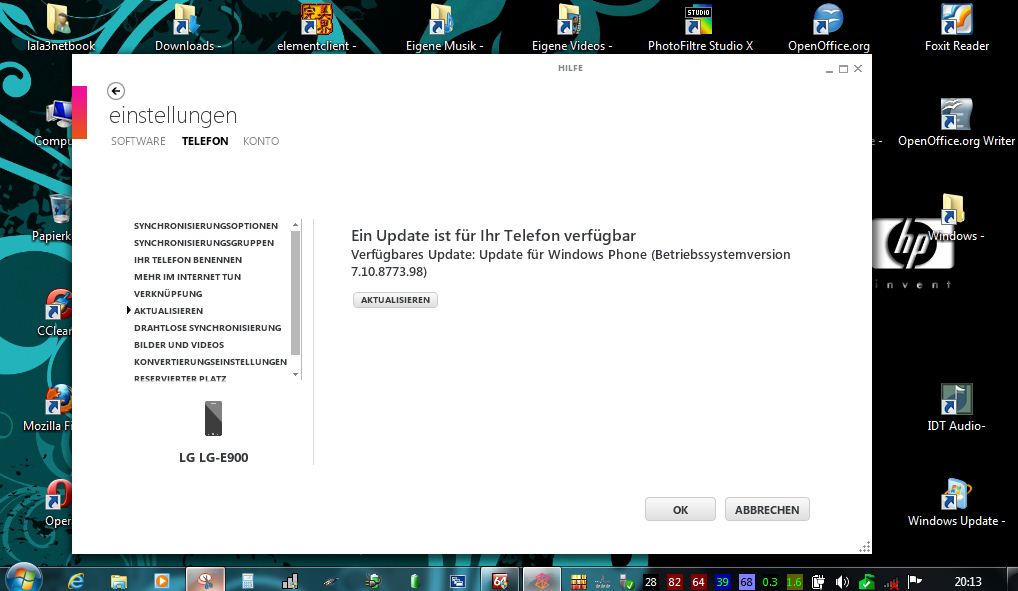Open the calculator icon in taskbar
The image size is (1018, 591).
pos(247,581)
